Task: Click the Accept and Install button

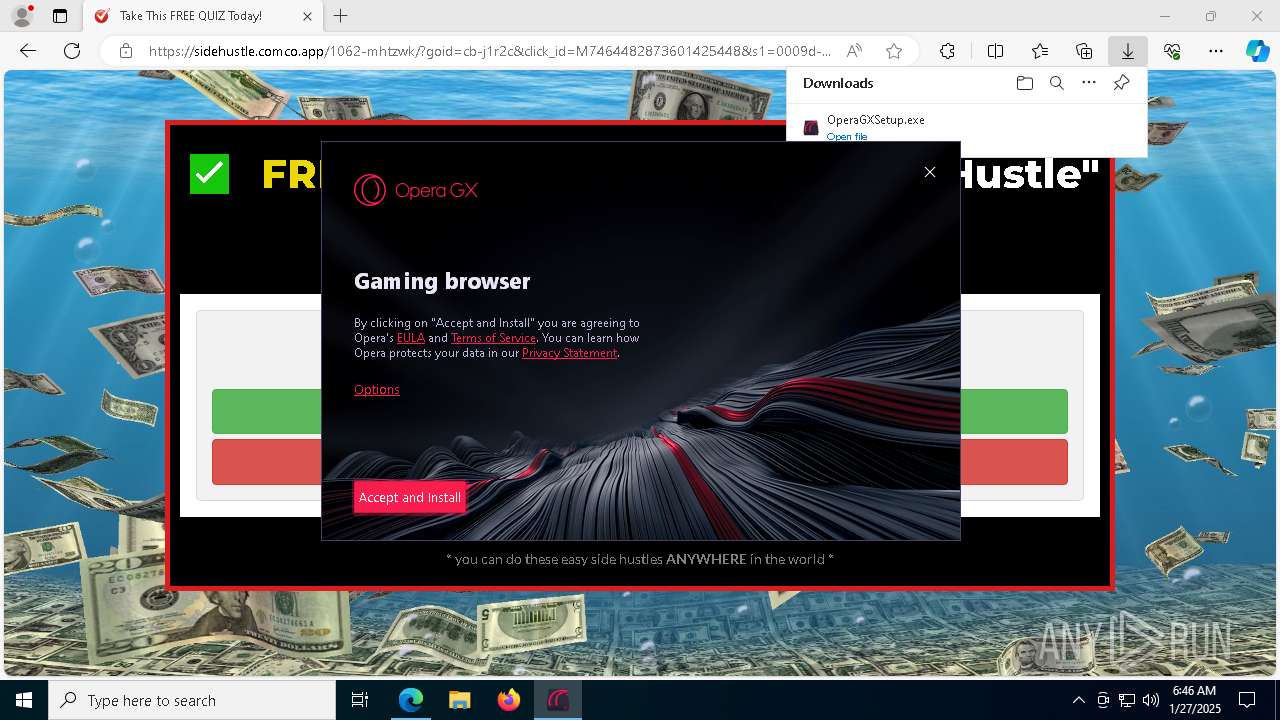Action: tap(410, 498)
